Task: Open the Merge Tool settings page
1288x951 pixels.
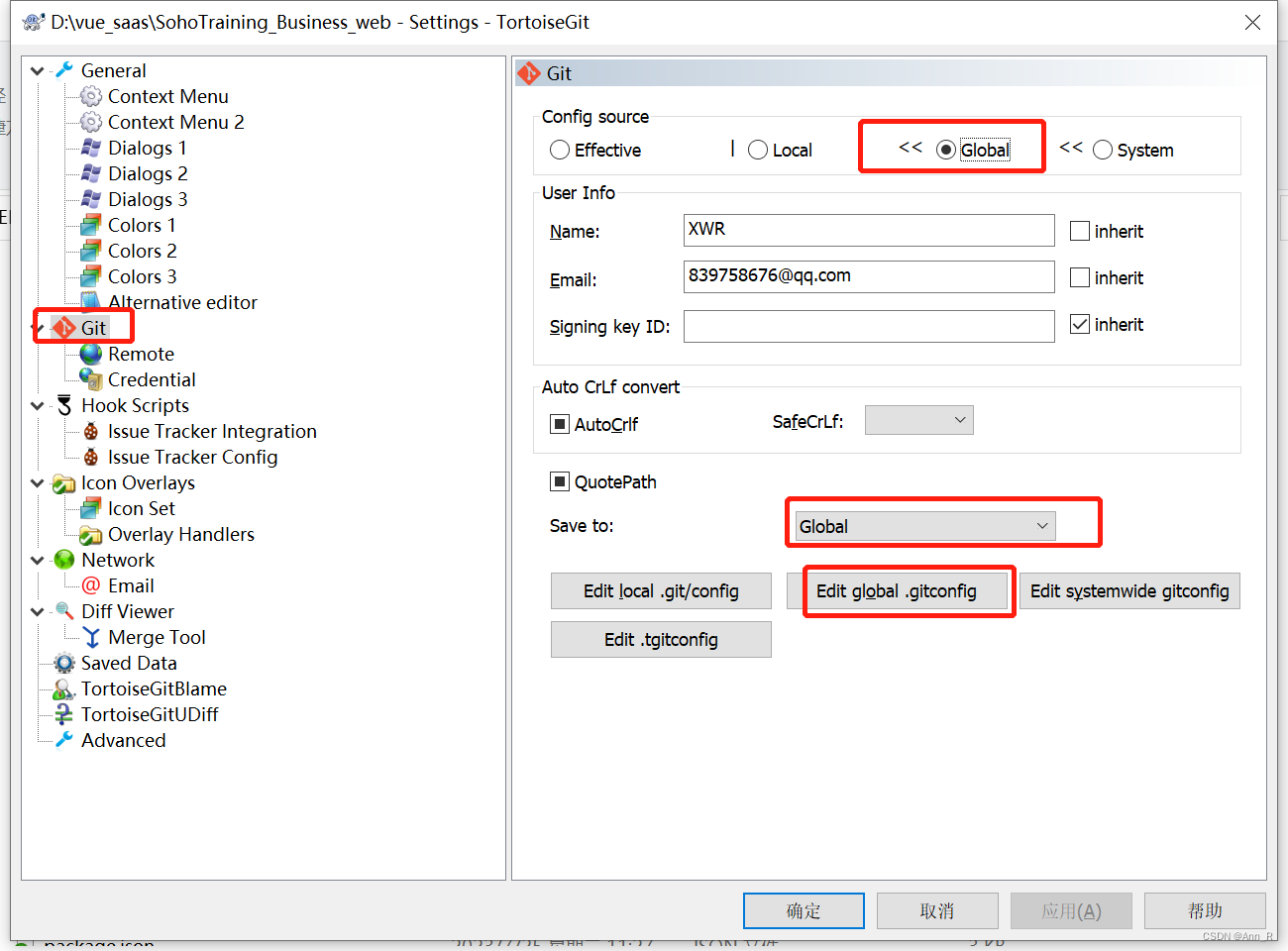Action: pyautogui.click(x=157, y=637)
